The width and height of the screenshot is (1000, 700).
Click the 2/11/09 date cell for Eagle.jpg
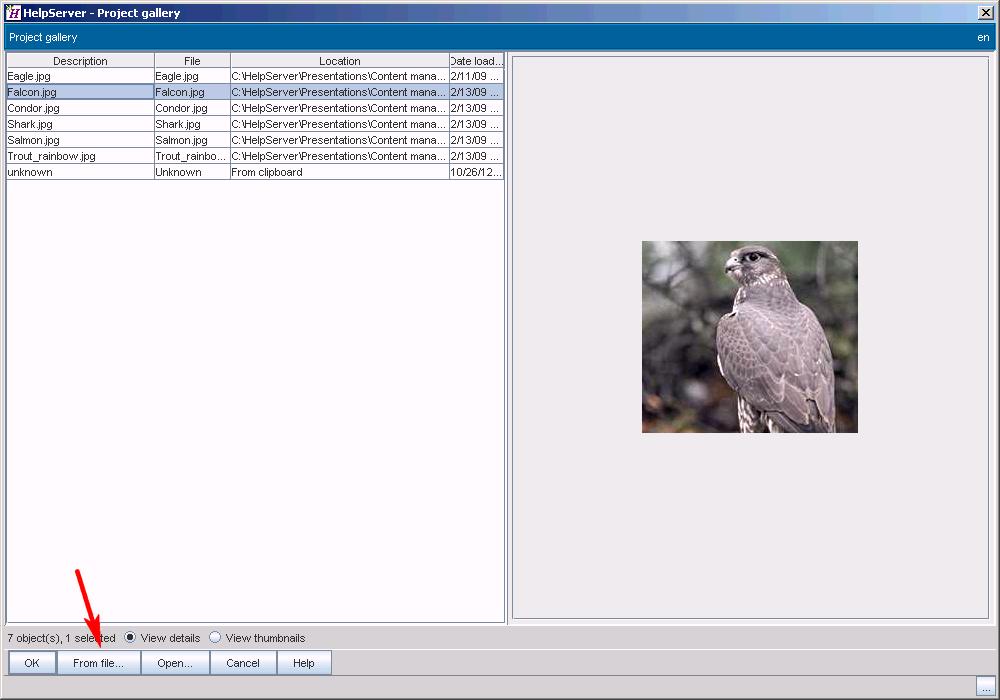point(476,76)
